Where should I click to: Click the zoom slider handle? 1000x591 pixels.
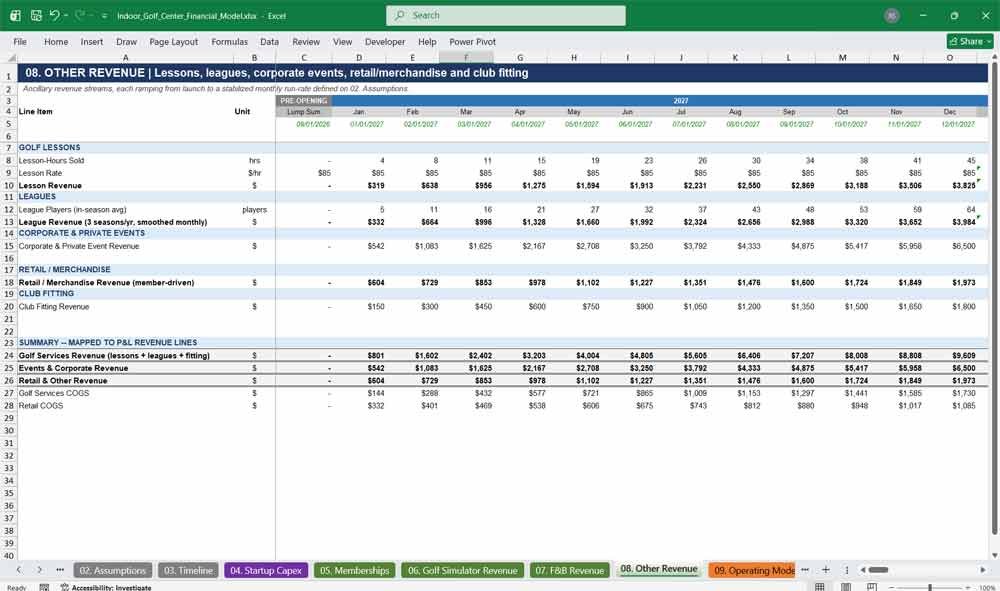(930, 587)
